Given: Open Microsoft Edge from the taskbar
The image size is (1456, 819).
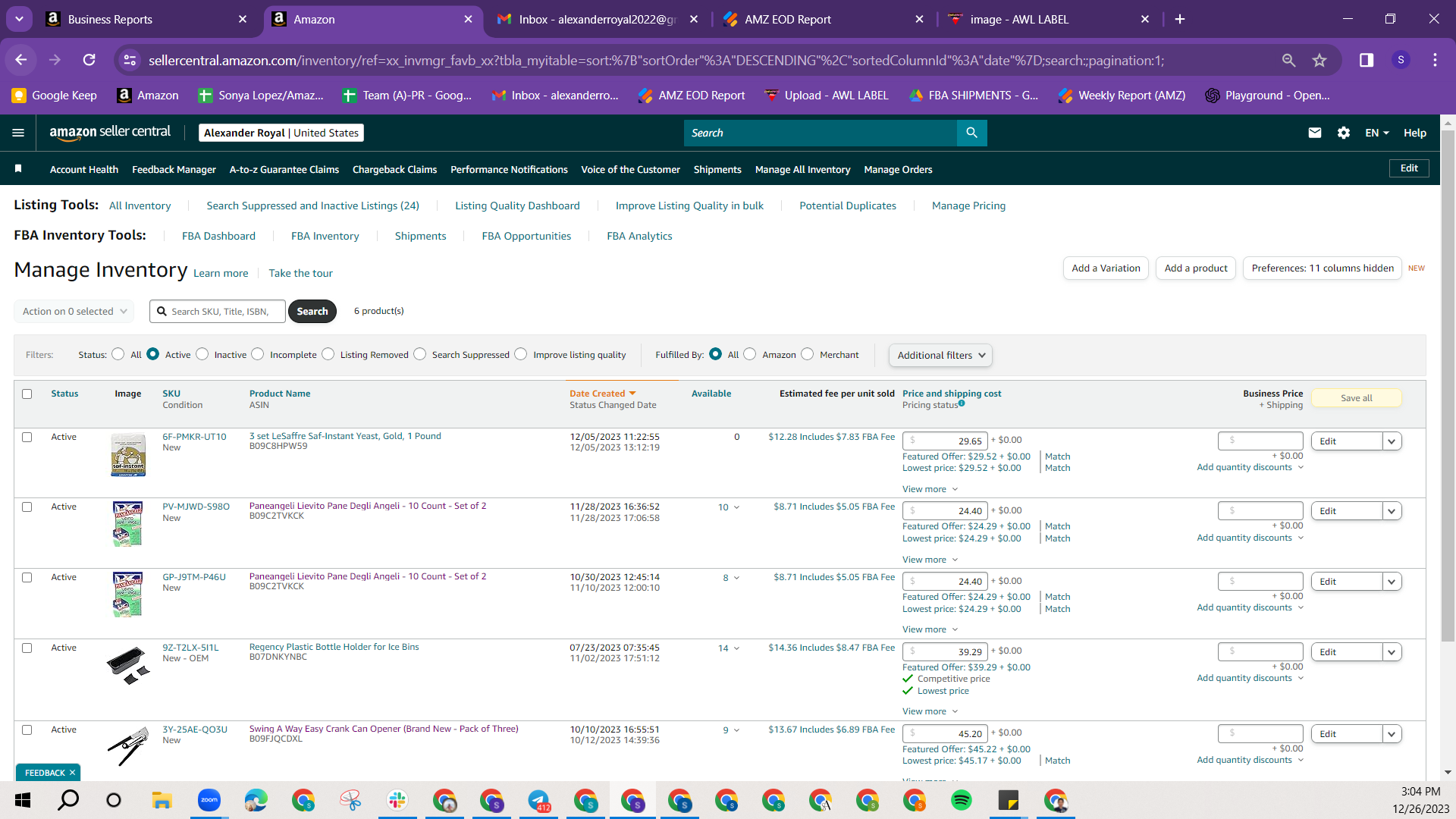Looking at the screenshot, I should tap(256, 800).
